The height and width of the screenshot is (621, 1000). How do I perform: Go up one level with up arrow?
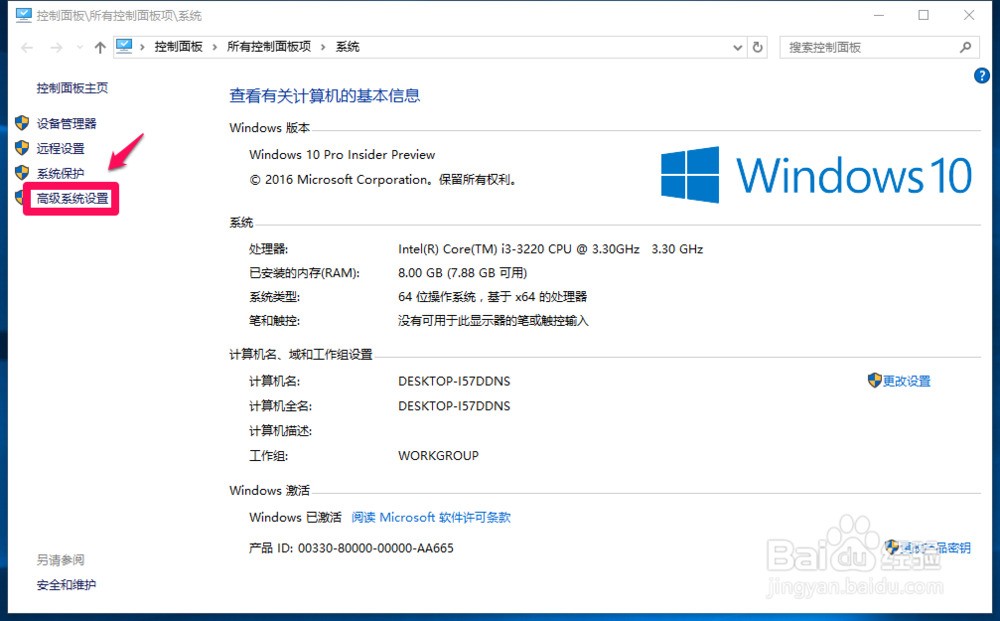[x=99, y=47]
